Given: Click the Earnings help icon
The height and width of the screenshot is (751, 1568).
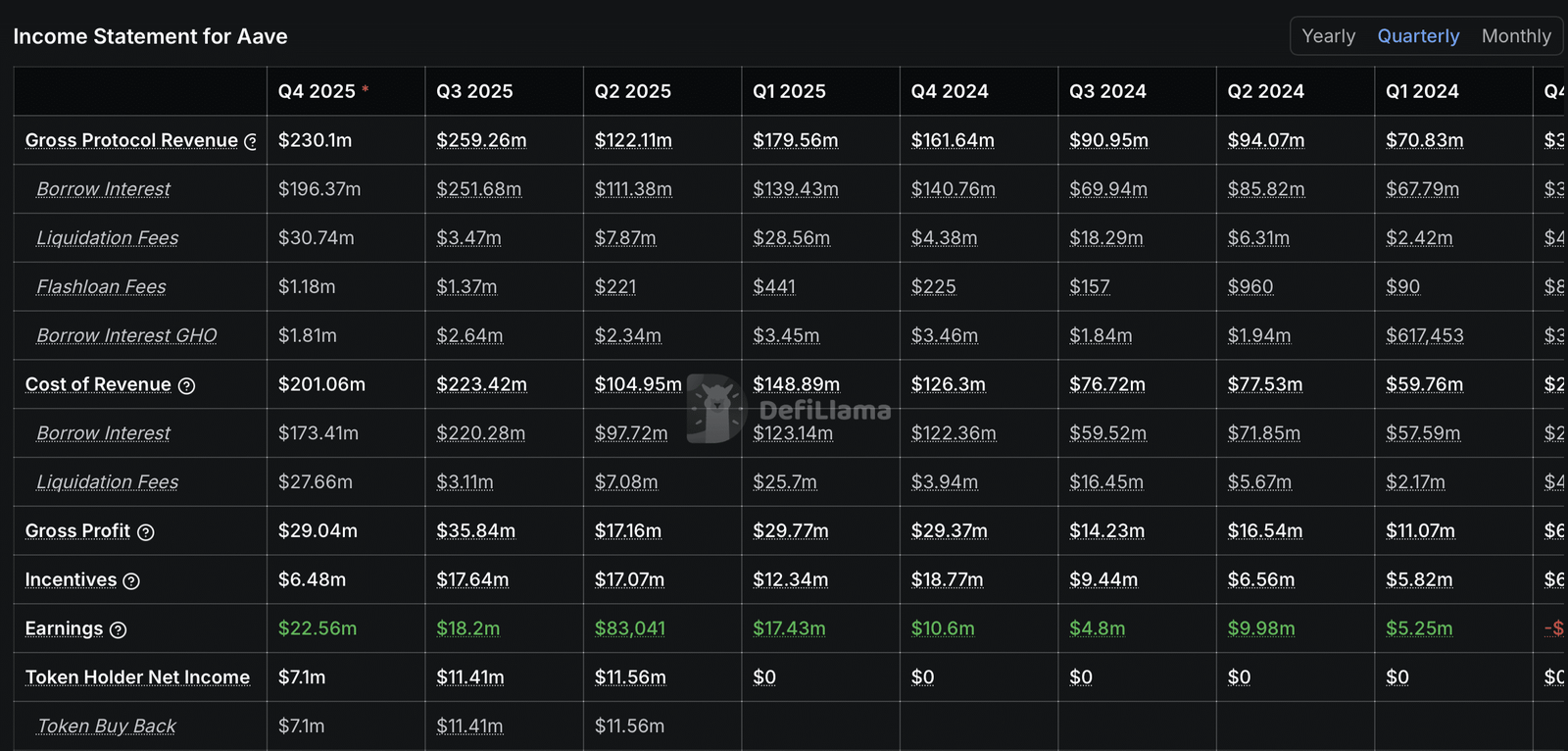Looking at the screenshot, I should click(118, 630).
